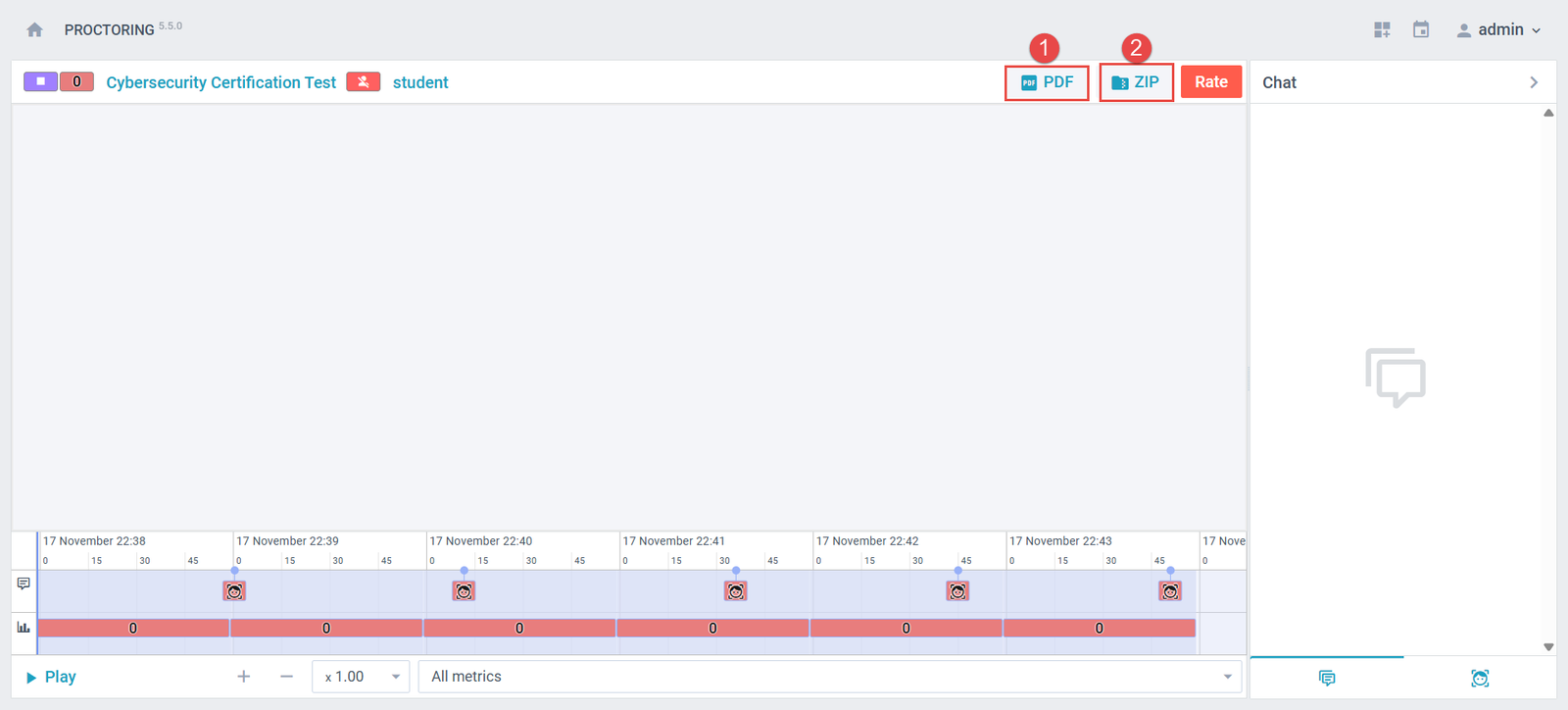1568x710 pixels.
Task: Open the admin user menu
Action: (x=1499, y=30)
